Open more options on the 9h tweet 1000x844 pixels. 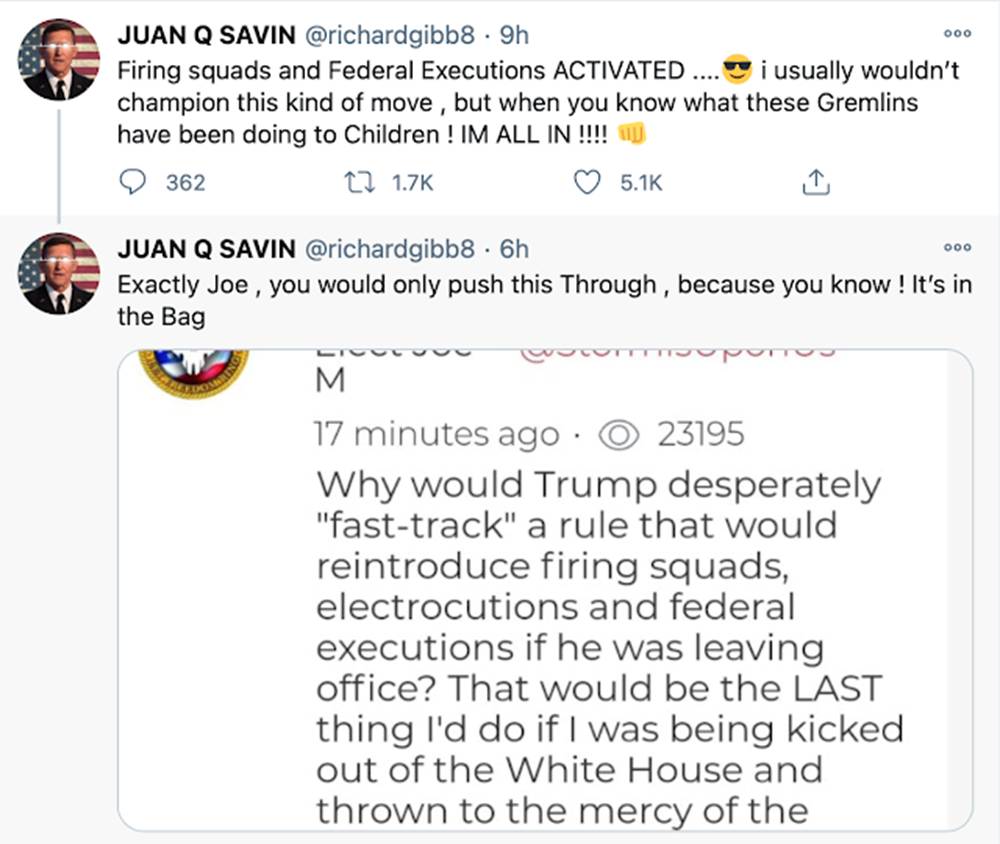(x=957, y=34)
